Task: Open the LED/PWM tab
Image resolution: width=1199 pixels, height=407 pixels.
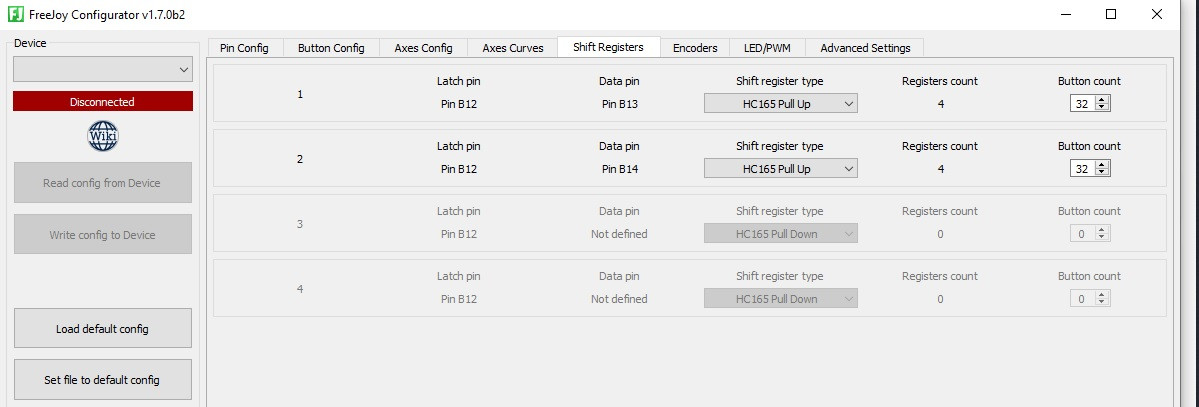Action: click(x=767, y=47)
